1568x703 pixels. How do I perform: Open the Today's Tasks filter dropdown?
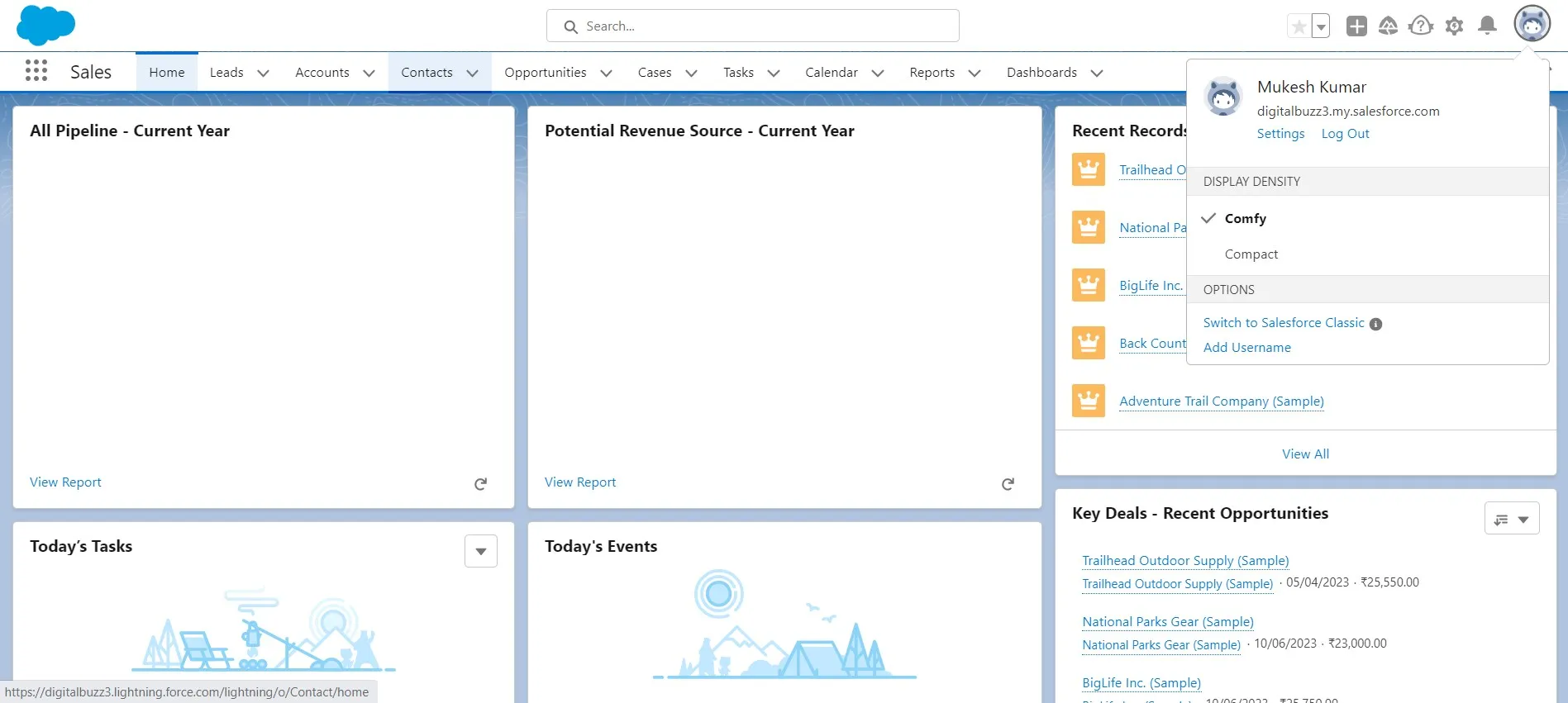click(481, 551)
